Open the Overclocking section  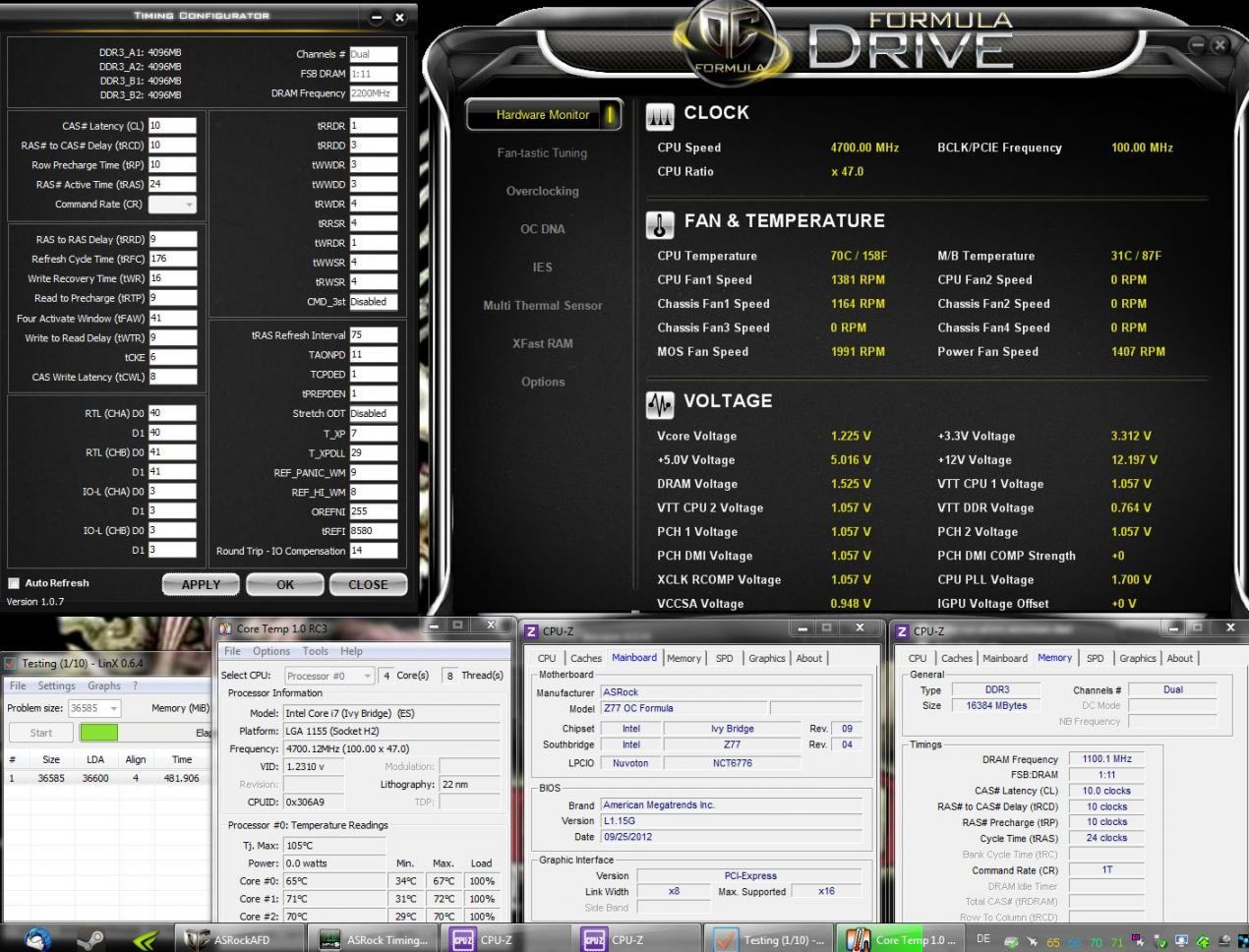click(x=543, y=192)
